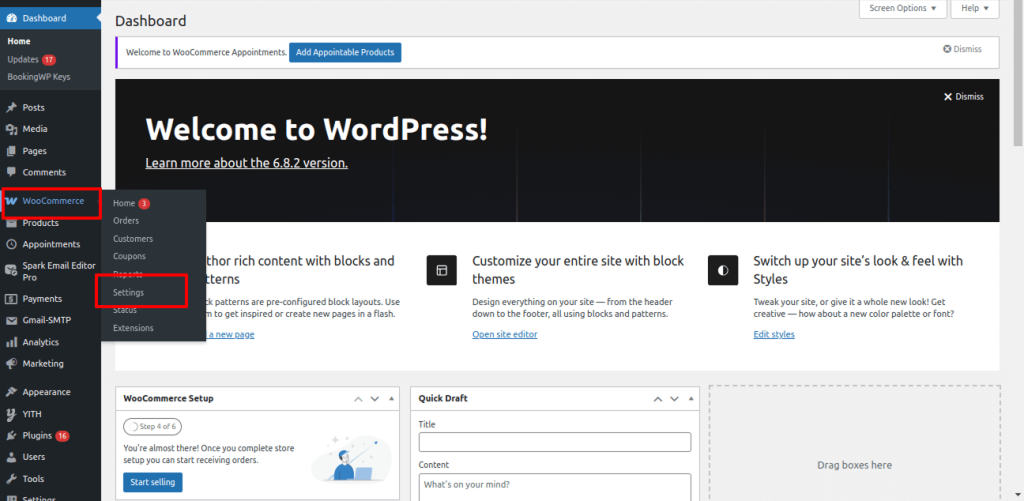Screen dimensions: 1024x501
Task: Click the Styles half-circle icon
Action: tap(723, 270)
